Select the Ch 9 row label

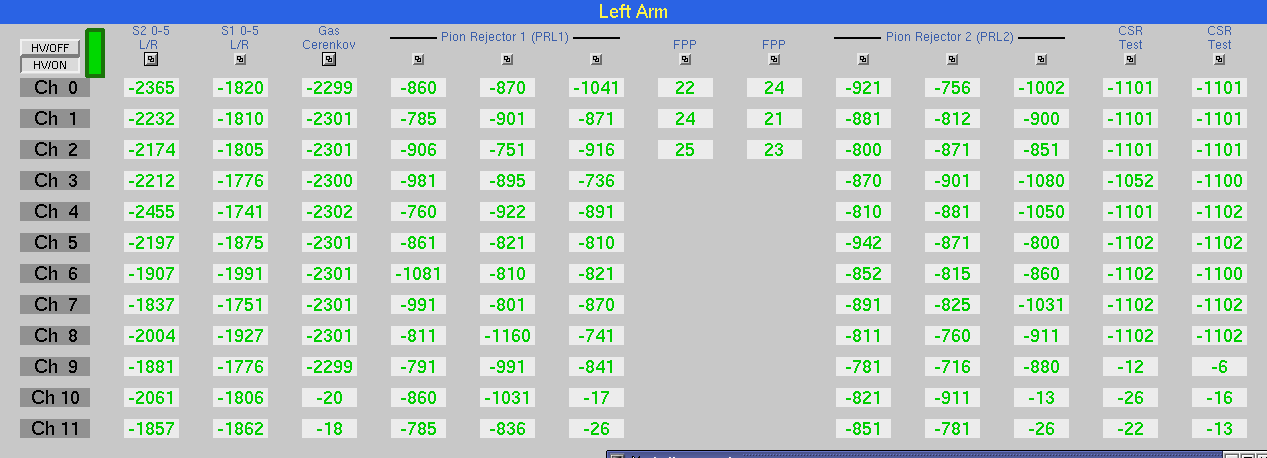(x=55, y=367)
